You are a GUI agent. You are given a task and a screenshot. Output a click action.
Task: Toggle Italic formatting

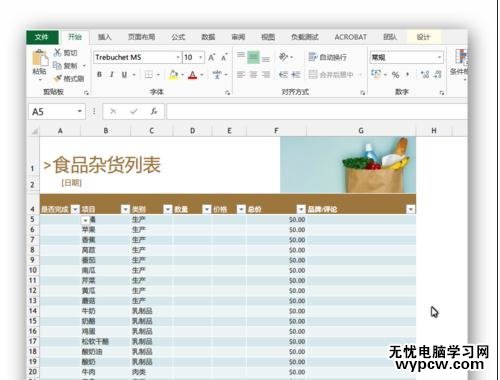[112, 75]
